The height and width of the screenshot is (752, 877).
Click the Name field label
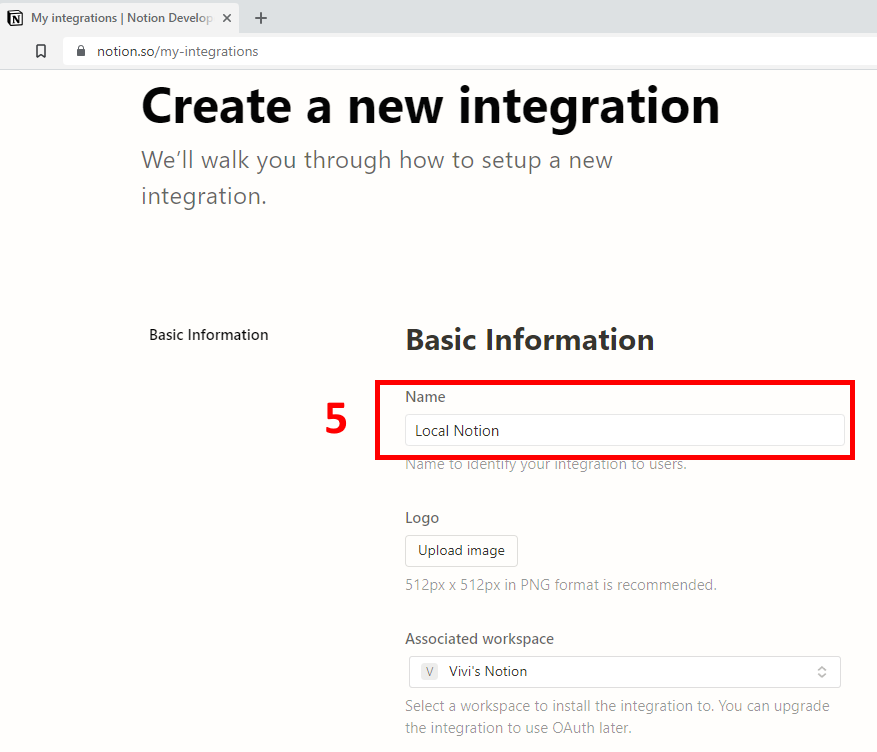pyautogui.click(x=425, y=397)
